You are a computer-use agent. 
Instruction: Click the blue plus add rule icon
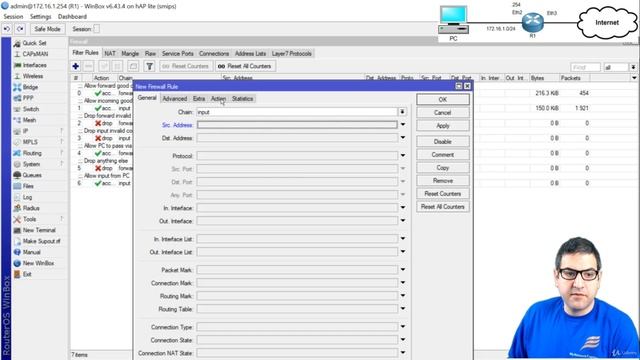point(76,66)
